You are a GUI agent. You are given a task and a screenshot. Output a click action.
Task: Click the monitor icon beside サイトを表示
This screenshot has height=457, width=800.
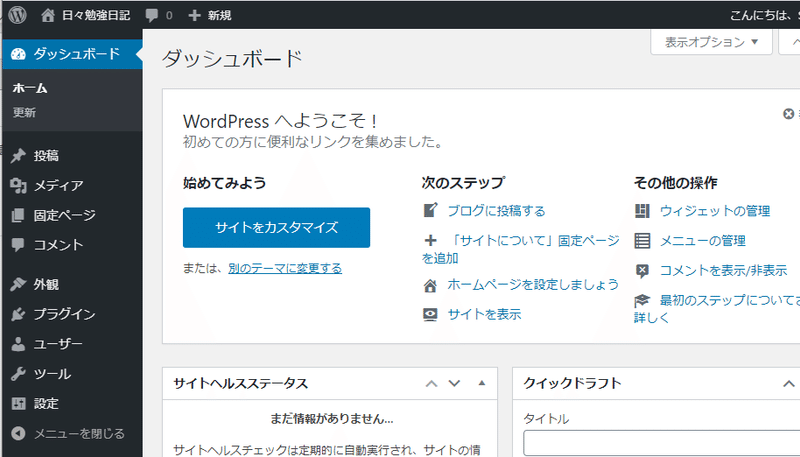point(430,315)
